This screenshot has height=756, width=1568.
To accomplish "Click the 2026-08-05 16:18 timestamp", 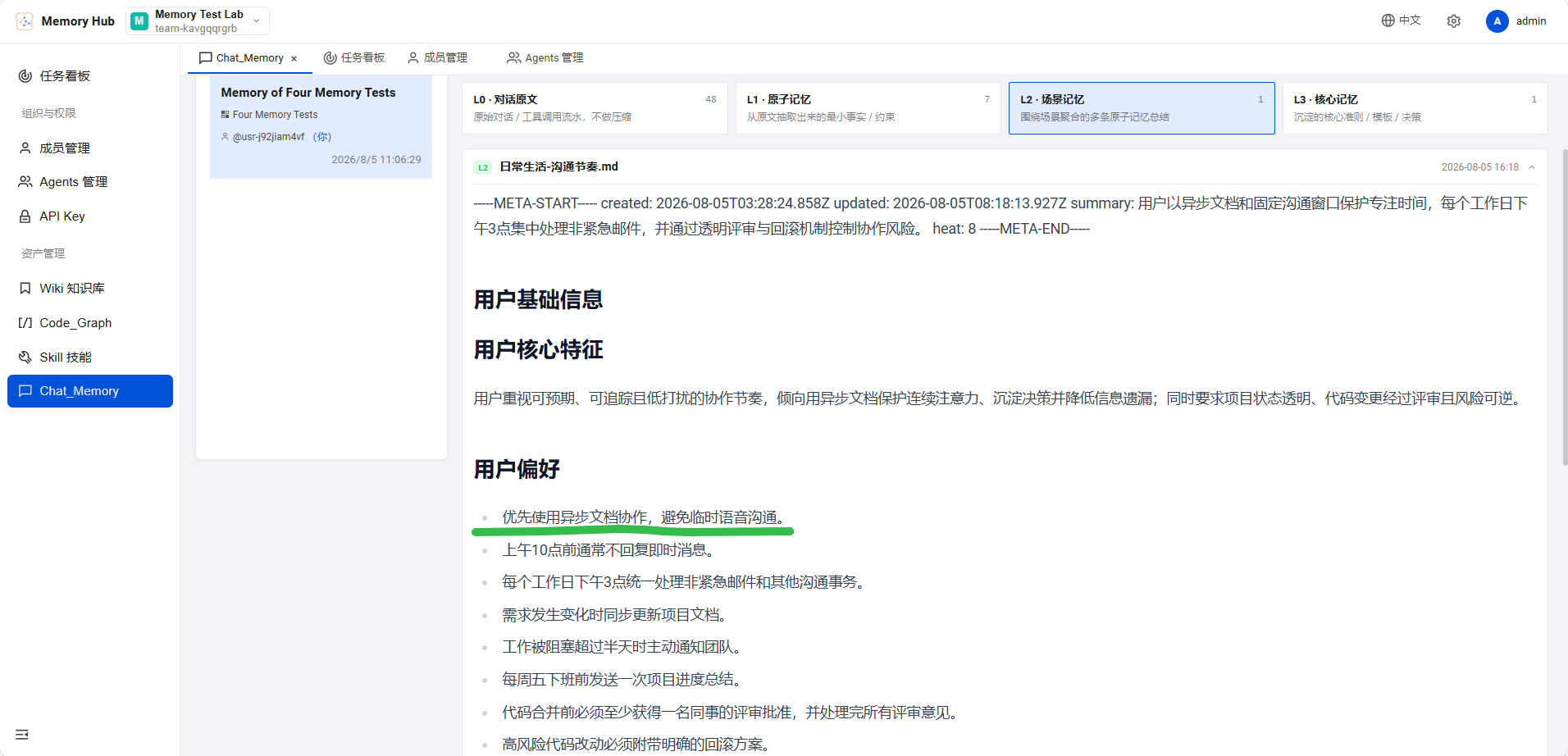I will click(x=1480, y=167).
